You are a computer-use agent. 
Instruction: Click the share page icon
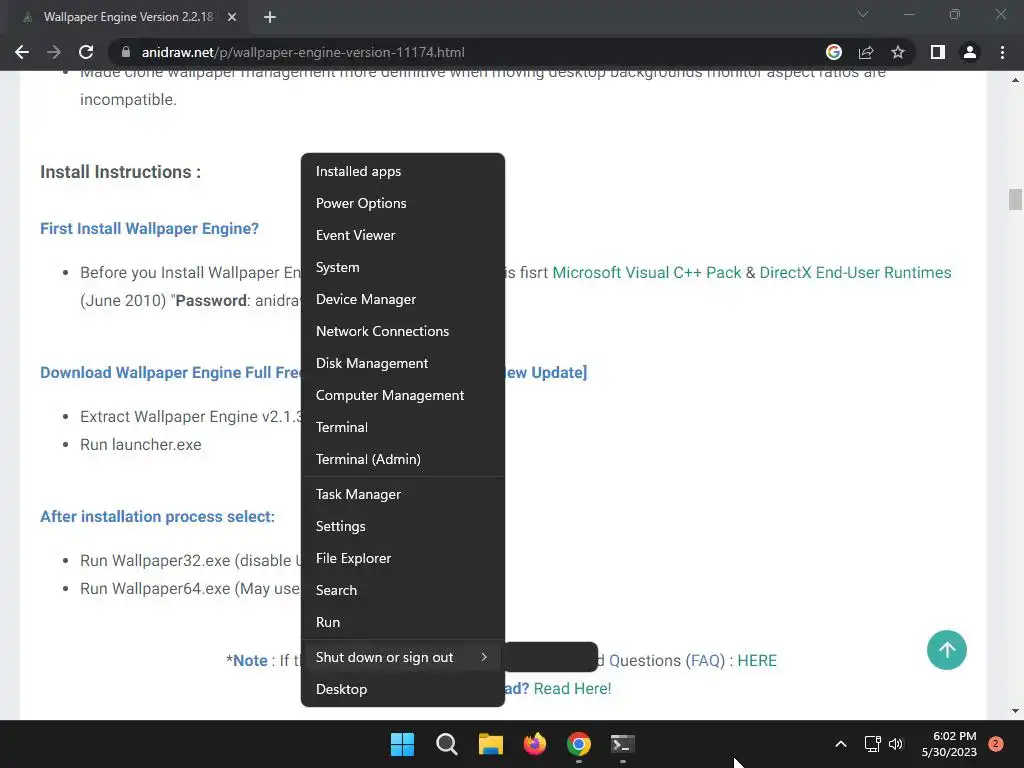[x=866, y=52]
